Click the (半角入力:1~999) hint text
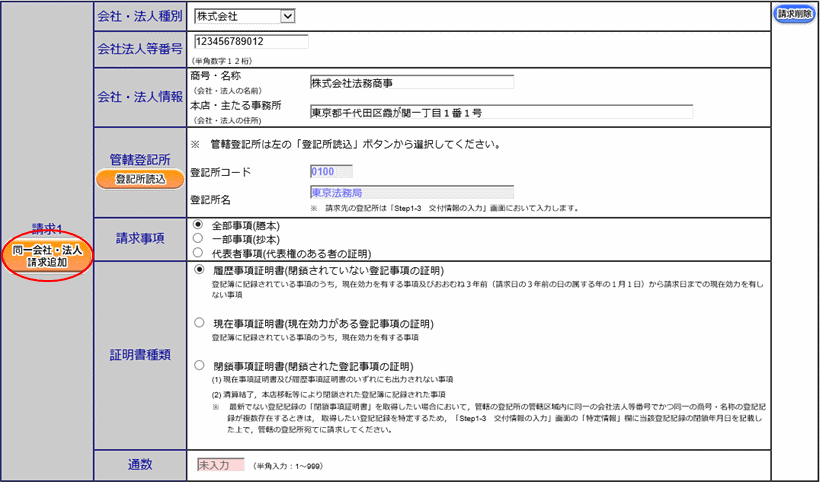Viewport: 820px width, 482px height. (287, 465)
